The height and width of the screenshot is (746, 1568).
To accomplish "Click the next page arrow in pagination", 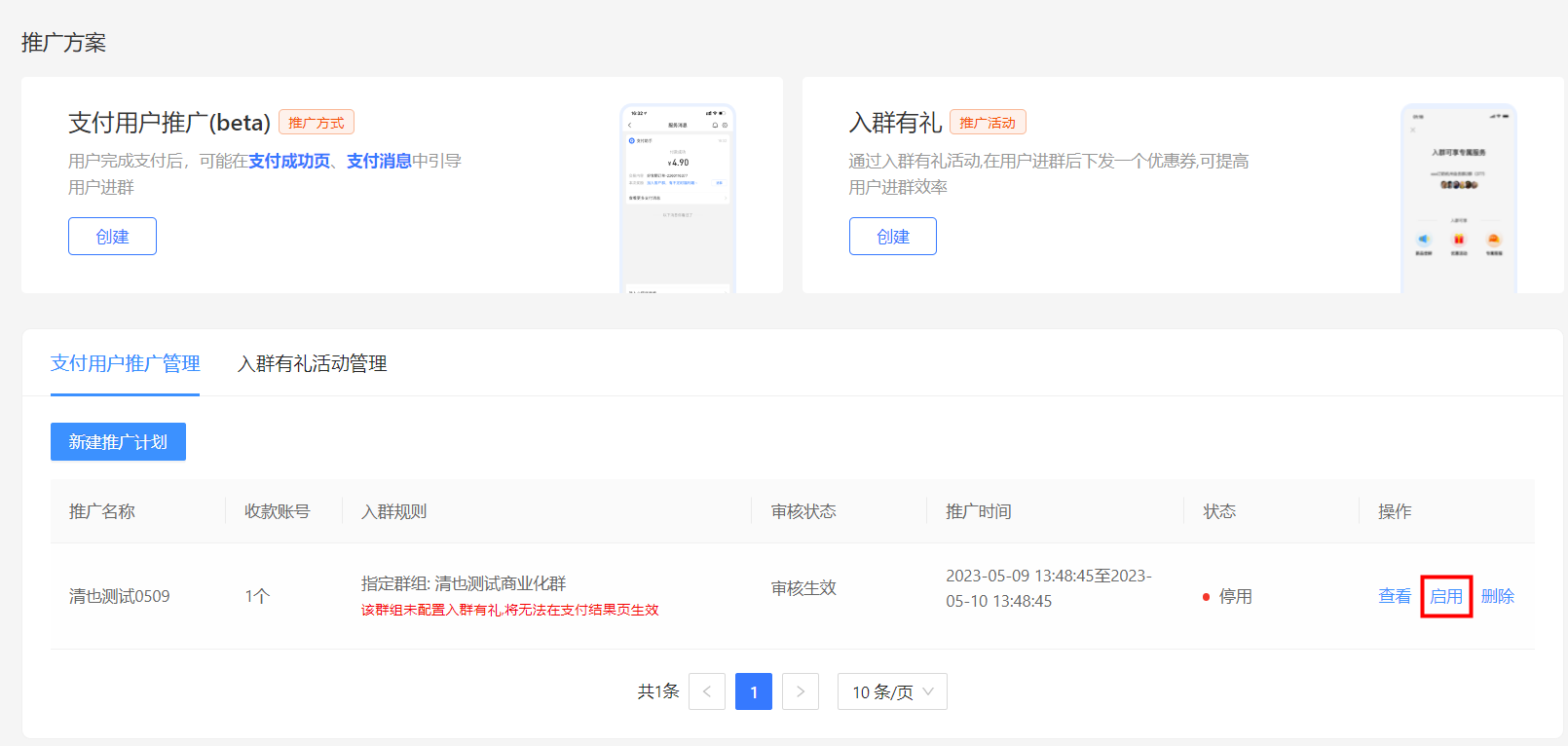I will (x=800, y=691).
